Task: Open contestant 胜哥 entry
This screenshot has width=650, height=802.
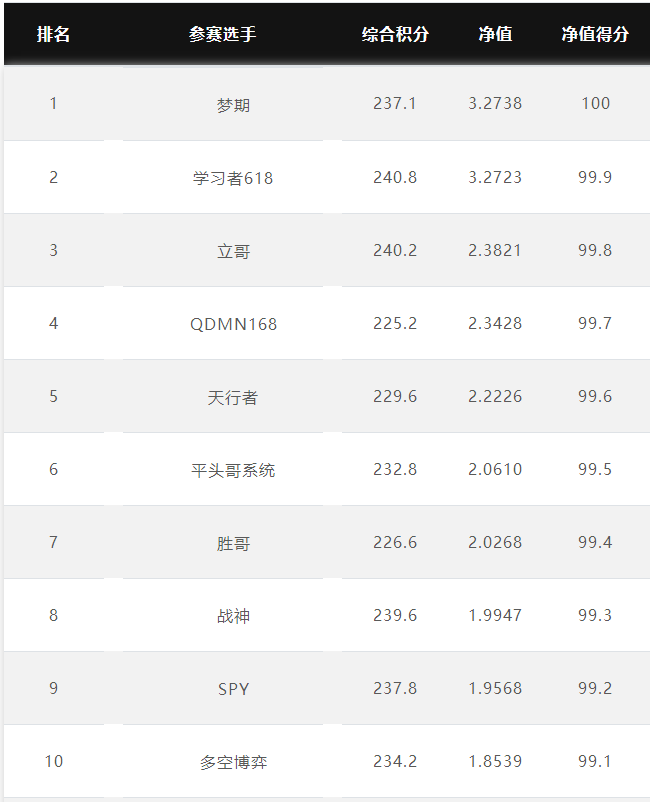Action: pos(233,543)
